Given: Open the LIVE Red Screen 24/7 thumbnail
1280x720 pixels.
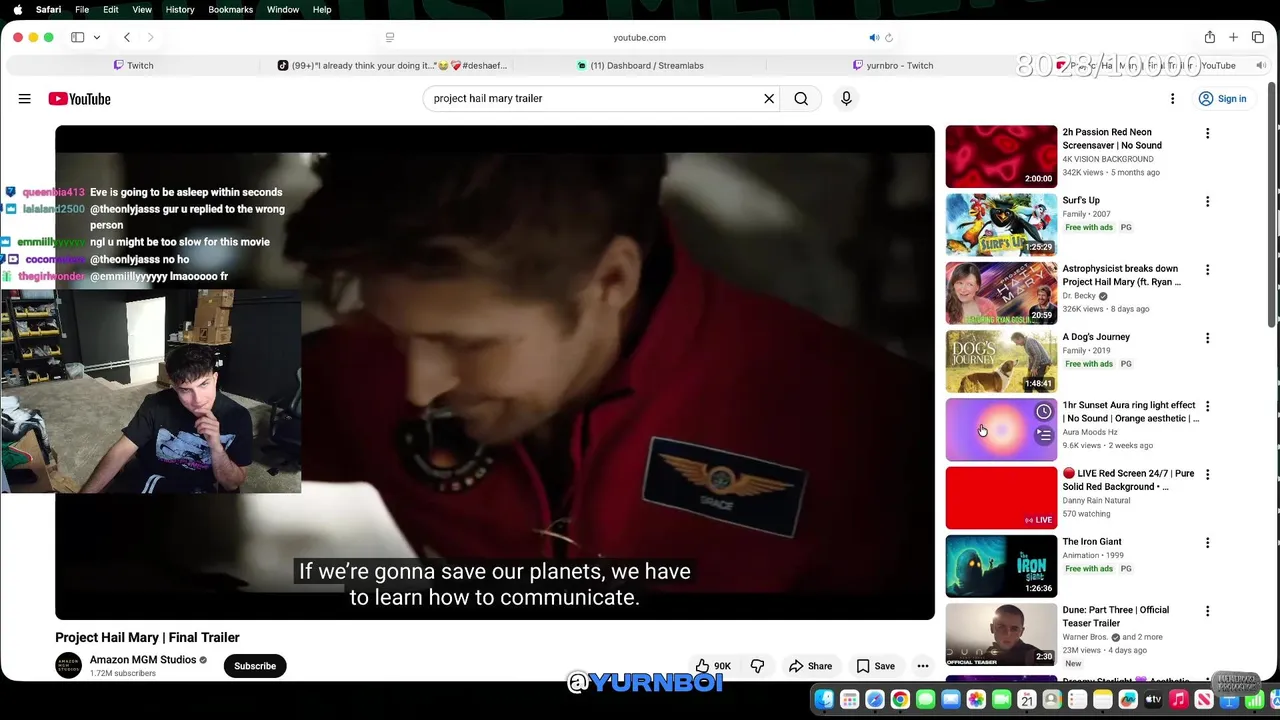Looking at the screenshot, I should 1001,498.
